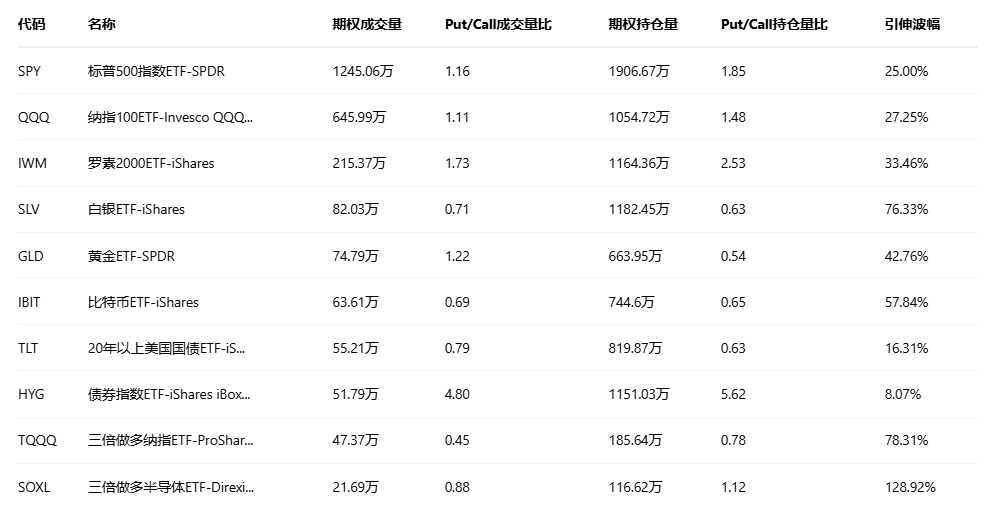
Task: Sort by Put/Call持仓量比 header
Action: [x=774, y=24]
